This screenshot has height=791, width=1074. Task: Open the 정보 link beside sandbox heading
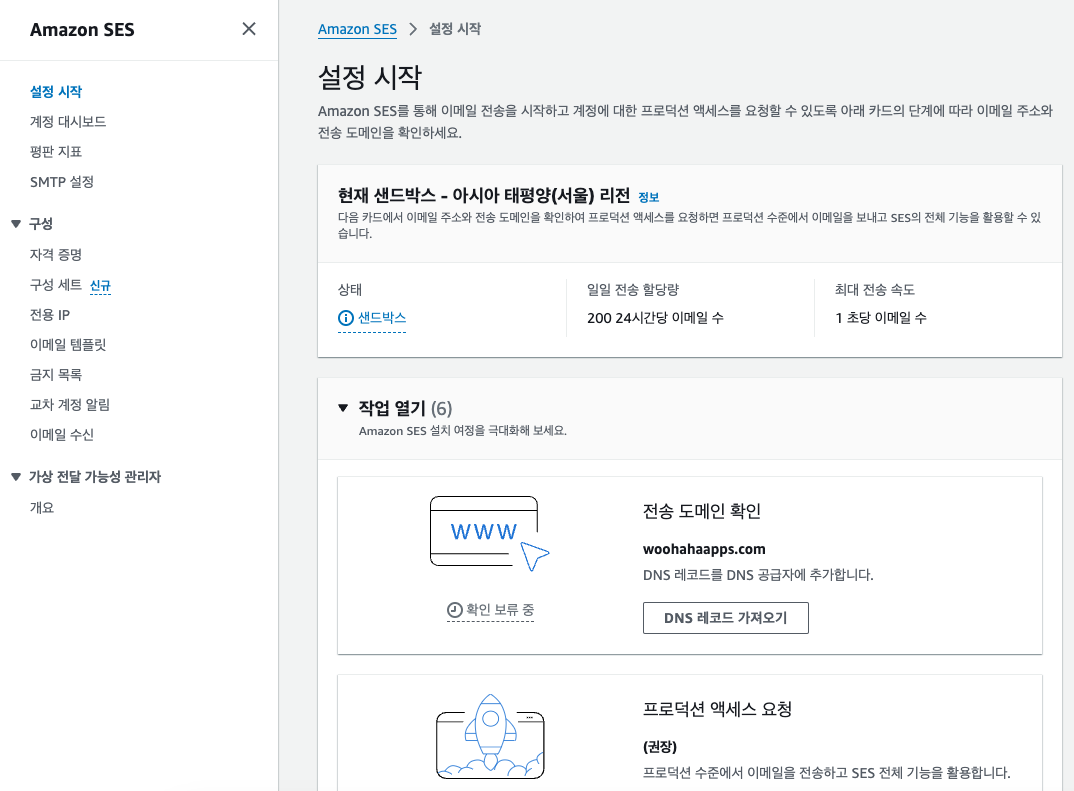(648, 197)
